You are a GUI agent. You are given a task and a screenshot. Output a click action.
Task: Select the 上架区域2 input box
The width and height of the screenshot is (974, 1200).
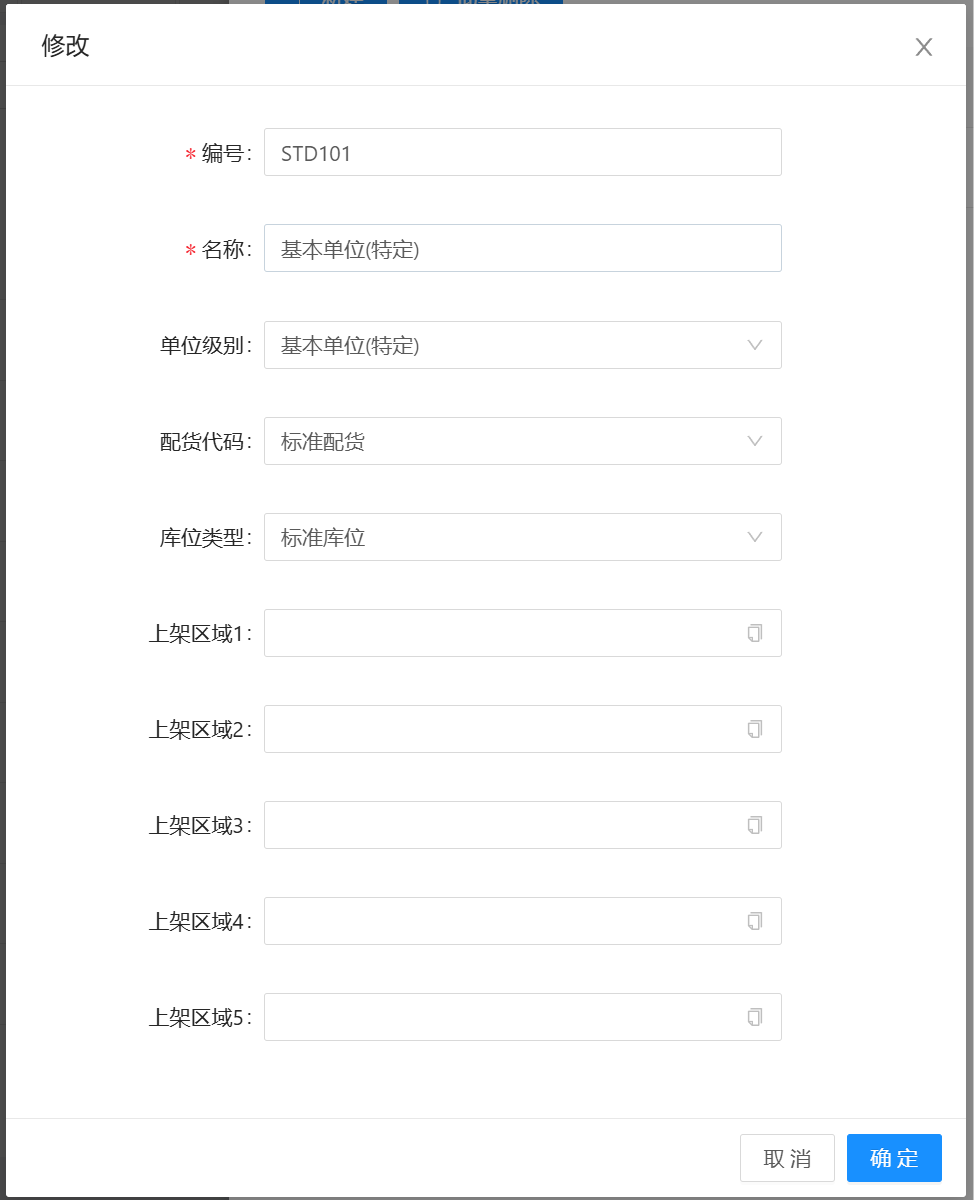point(500,729)
